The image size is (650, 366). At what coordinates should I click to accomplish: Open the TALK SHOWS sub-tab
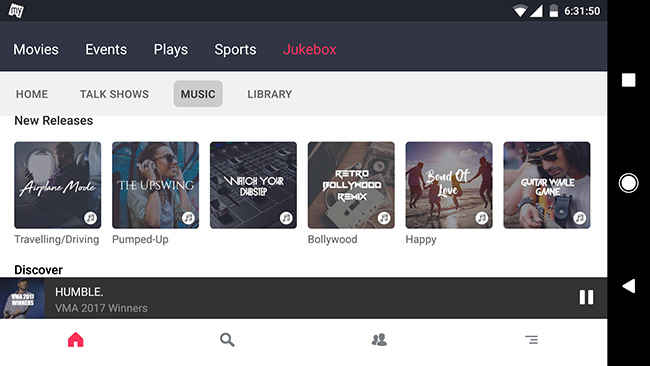tap(114, 94)
